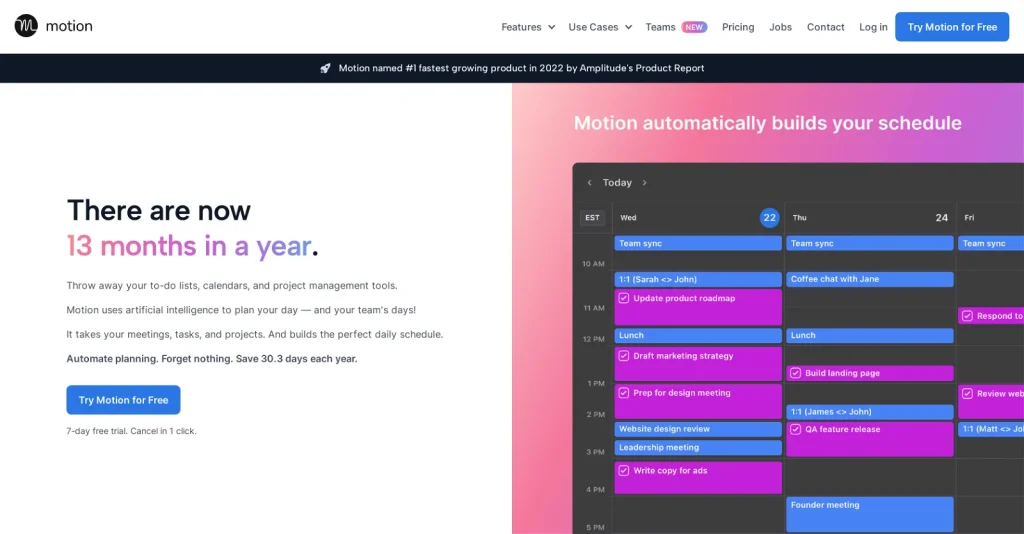Click the Log in link

(x=873, y=27)
